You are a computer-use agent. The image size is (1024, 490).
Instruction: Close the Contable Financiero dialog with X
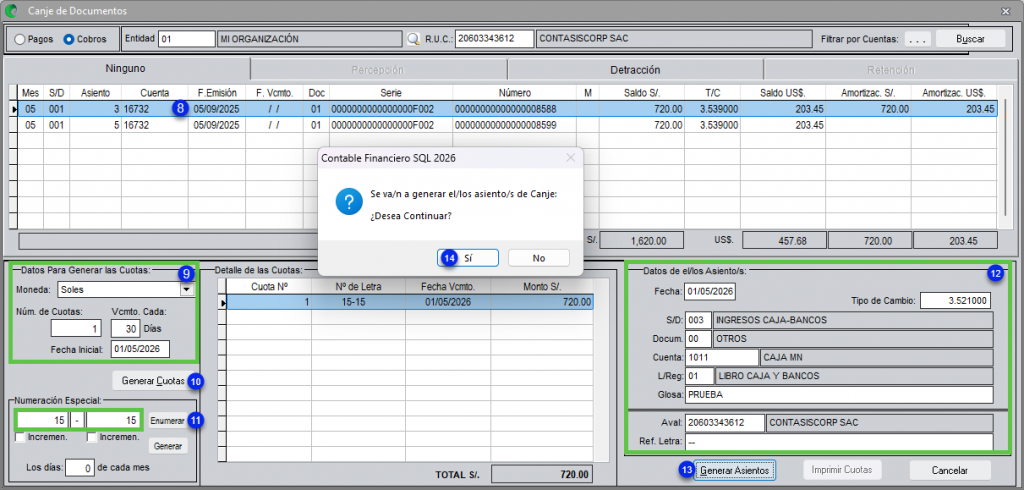570,157
